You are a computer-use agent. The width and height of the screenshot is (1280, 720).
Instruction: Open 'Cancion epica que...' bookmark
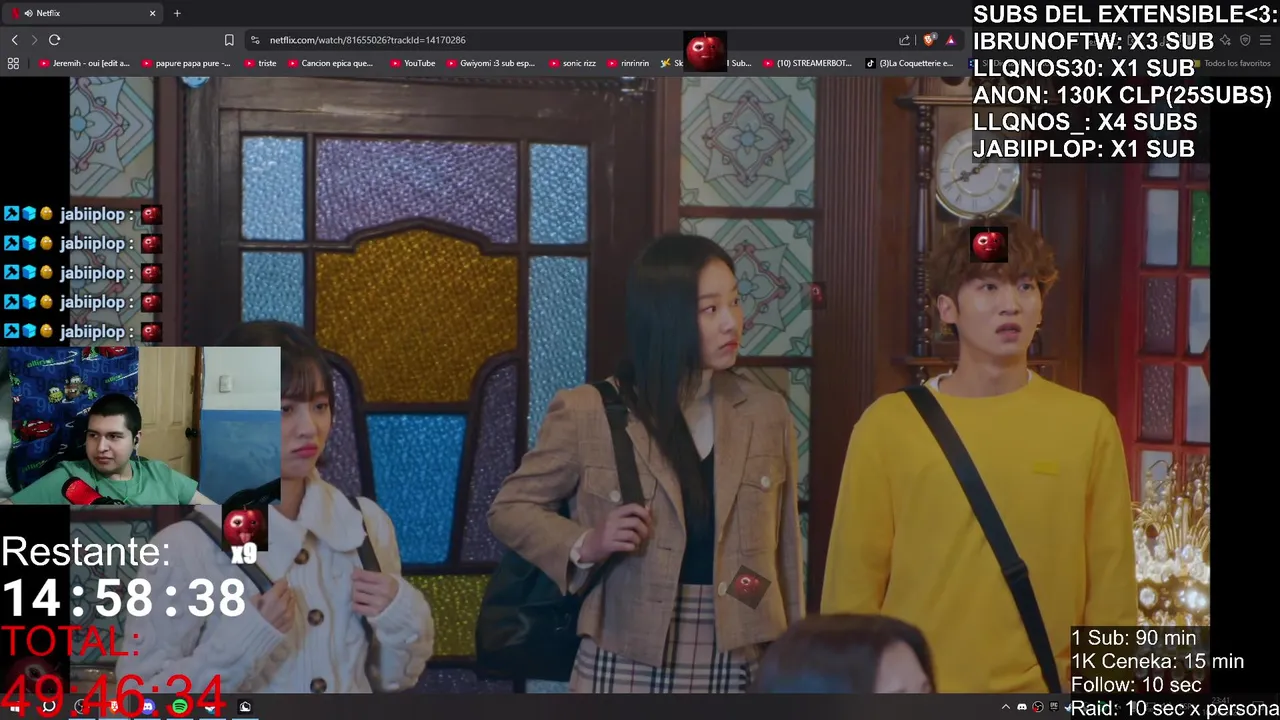tap(330, 63)
